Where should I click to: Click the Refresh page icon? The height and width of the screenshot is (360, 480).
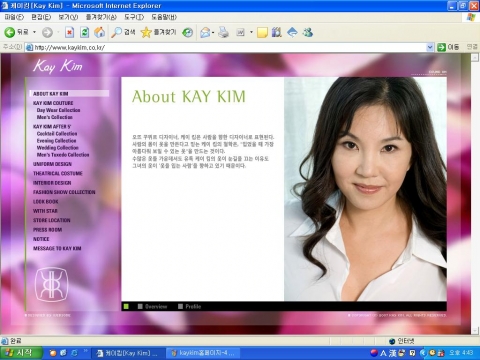pos(85,32)
